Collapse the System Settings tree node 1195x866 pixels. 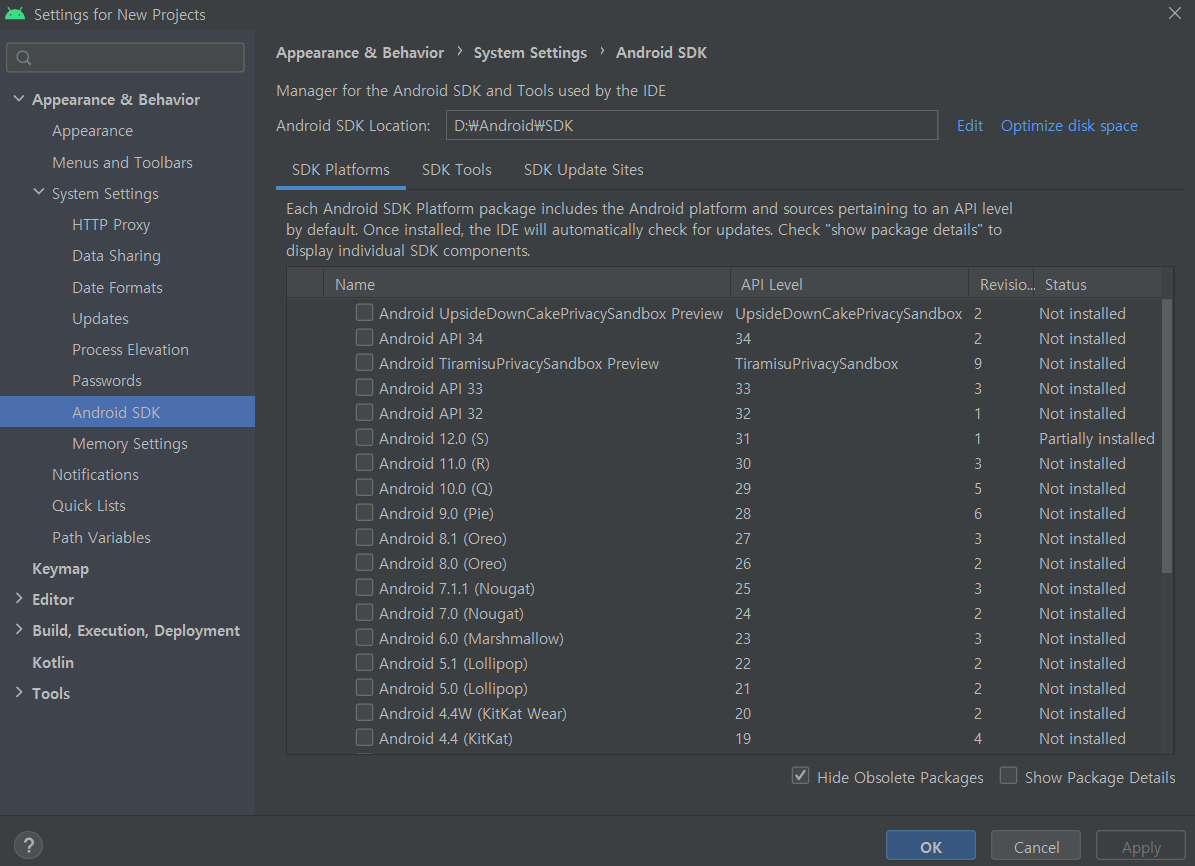tap(39, 193)
